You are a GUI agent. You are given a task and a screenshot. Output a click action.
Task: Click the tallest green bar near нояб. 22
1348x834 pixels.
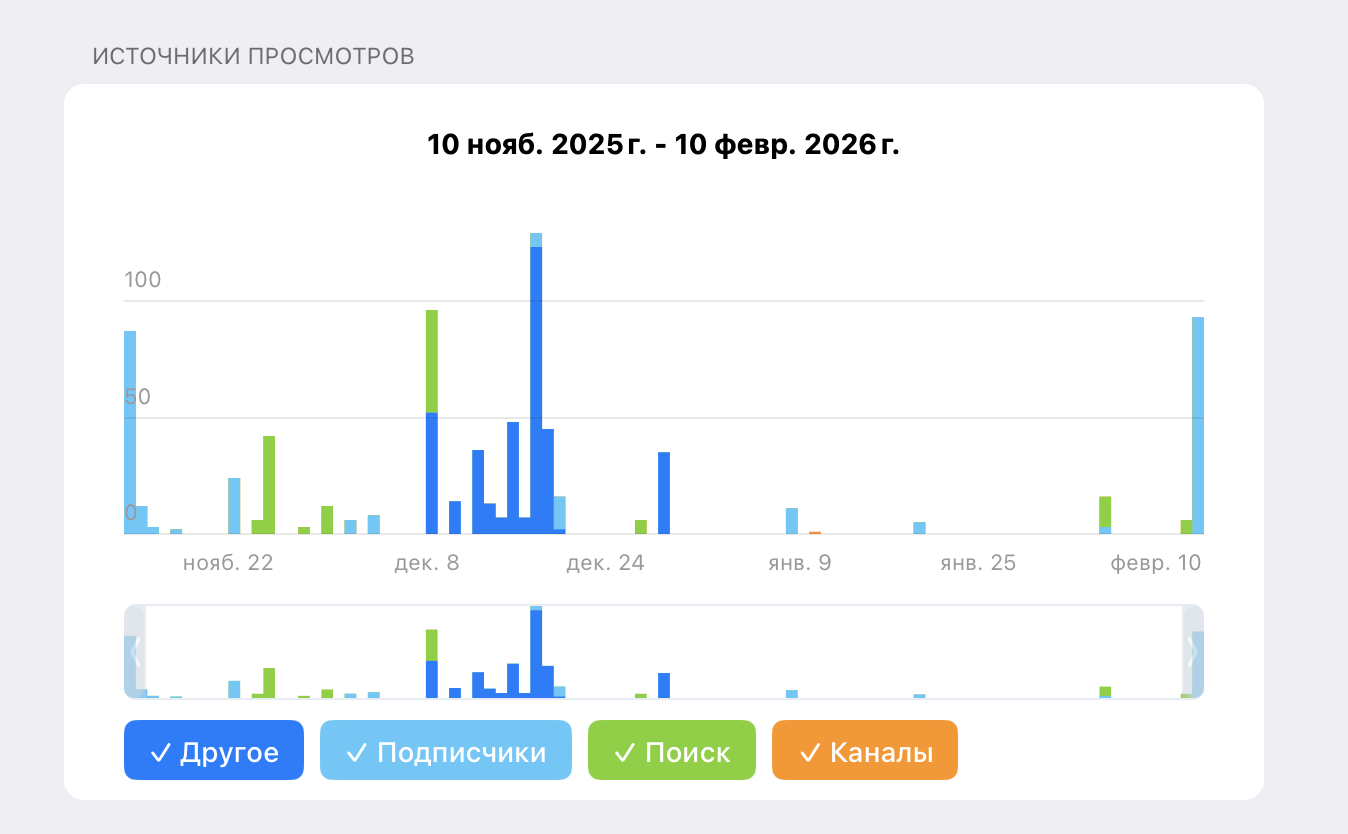(x=269, y=485)
